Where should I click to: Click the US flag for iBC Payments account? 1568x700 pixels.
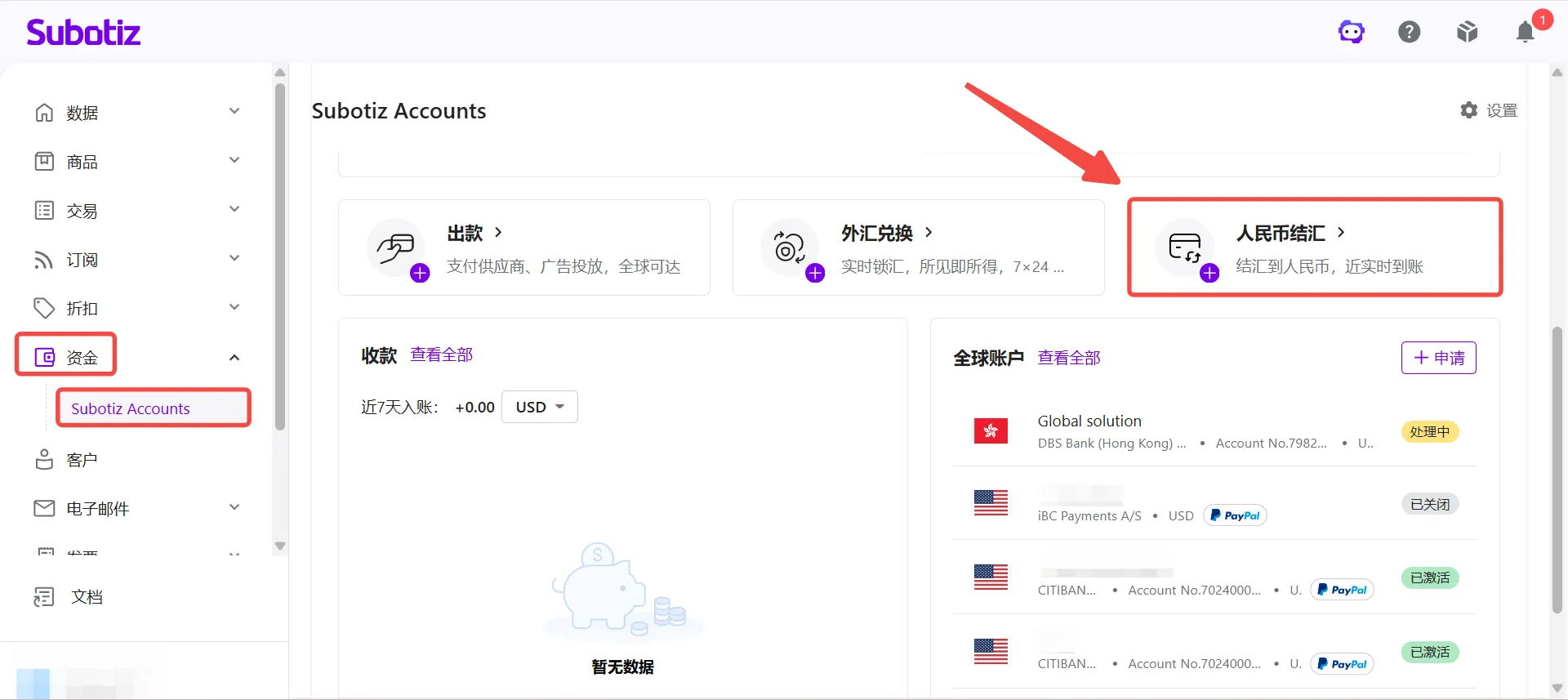click(x=991, y=503)
